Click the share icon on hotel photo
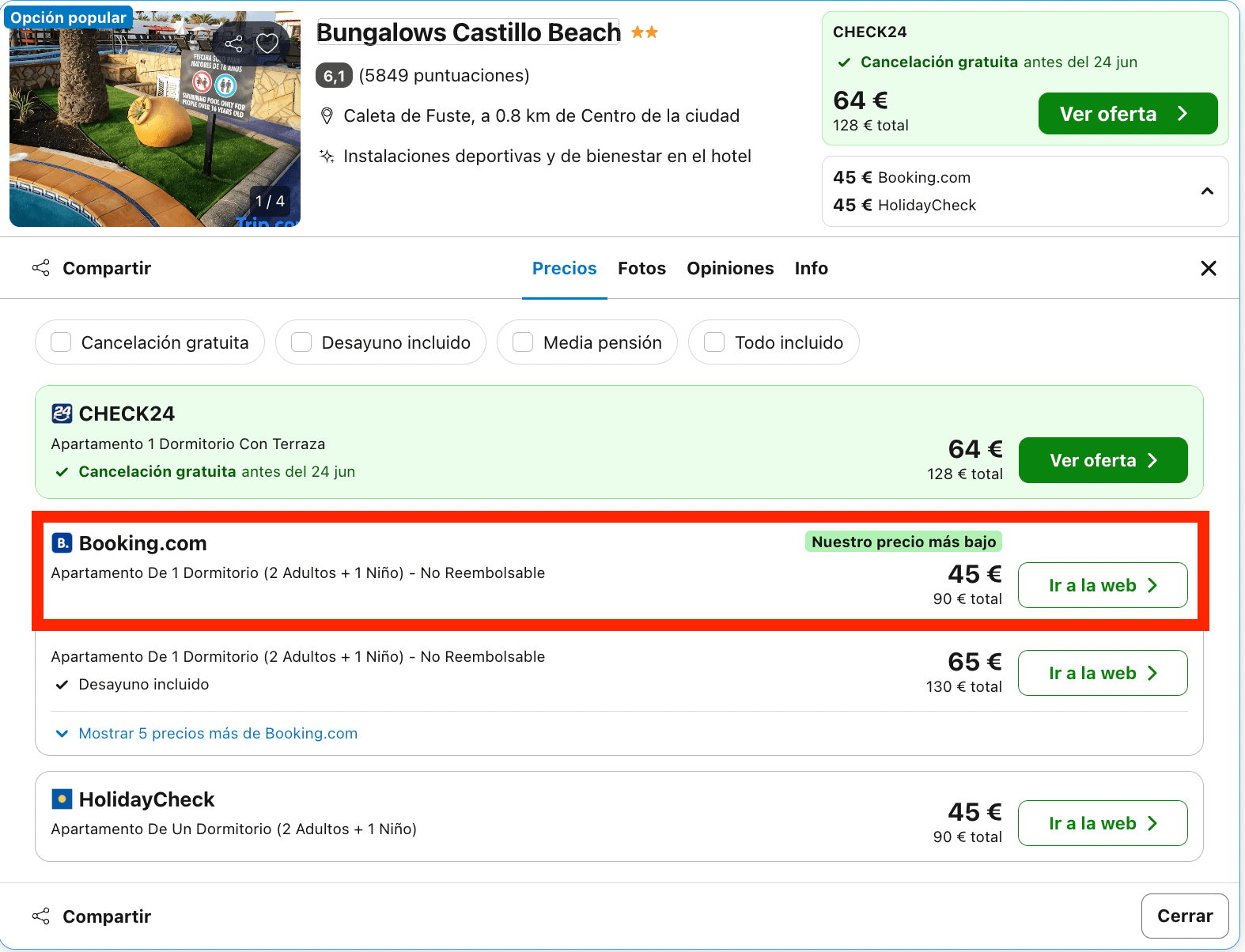 pos(233,43)
